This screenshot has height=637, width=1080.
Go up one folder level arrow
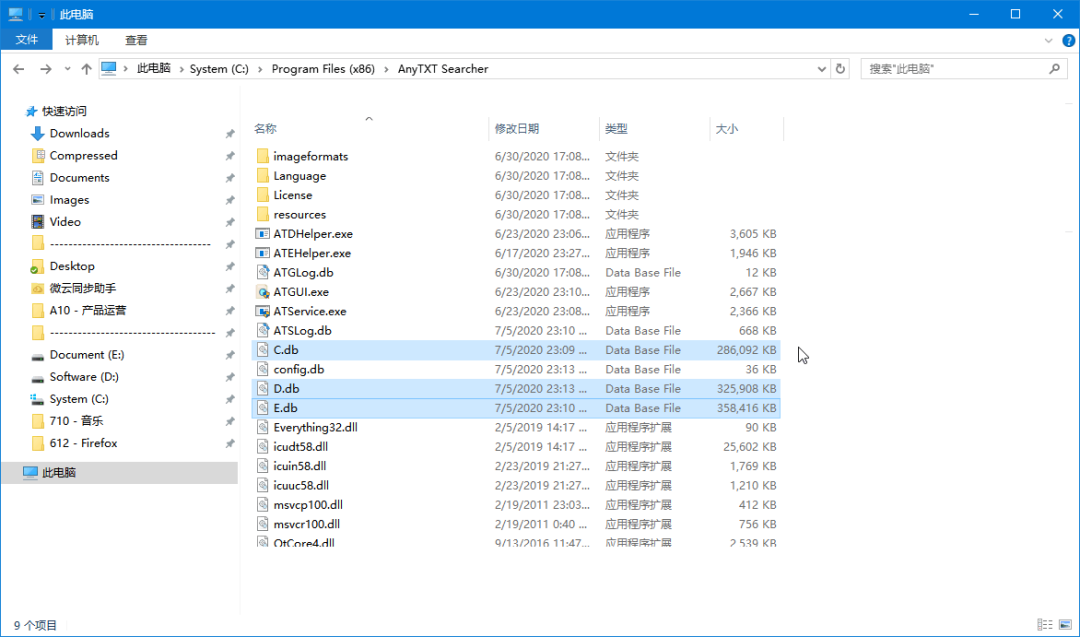(x=86, y=69)
